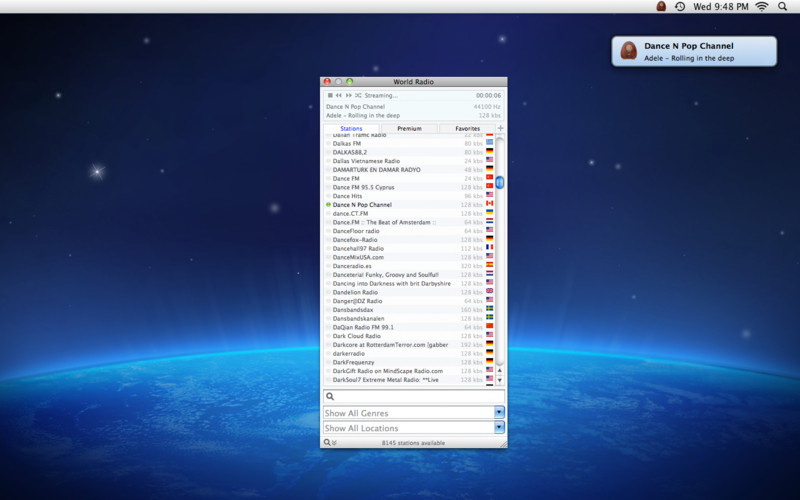This screenshot has height=500, width=800.
Task: Collapse search filters using bottom magnifier icon
Action: click(328, 442)
